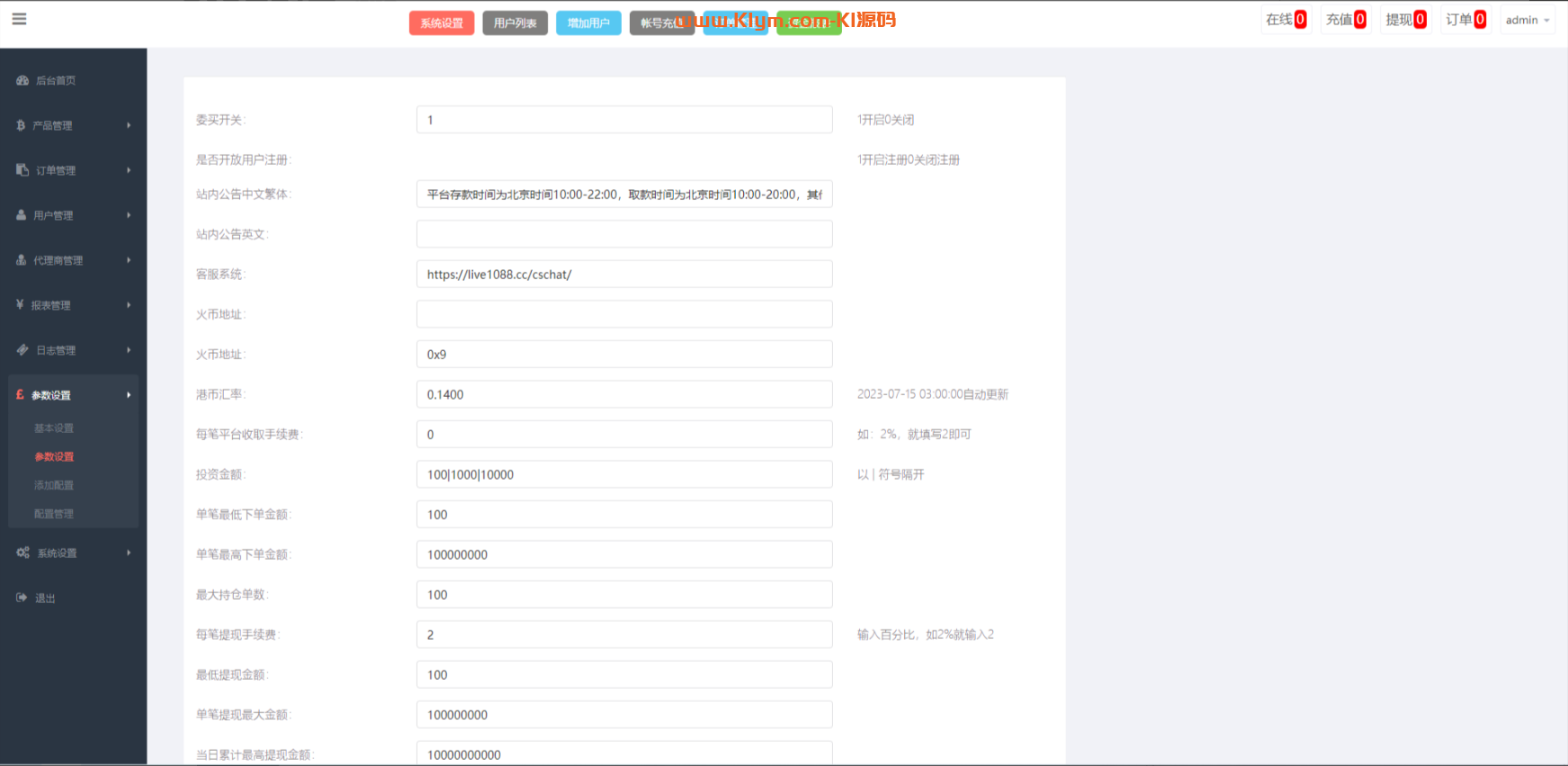Expand the 报表管理 submenu arrow
Viewport: 1568px width, 766px height.
click(x=129, y=305)
